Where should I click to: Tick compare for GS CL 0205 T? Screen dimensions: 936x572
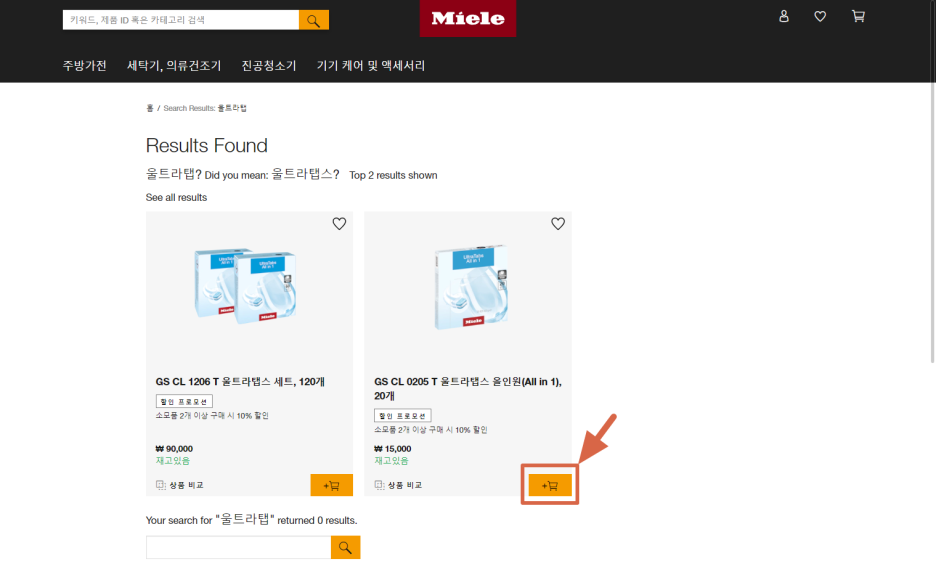398,485
